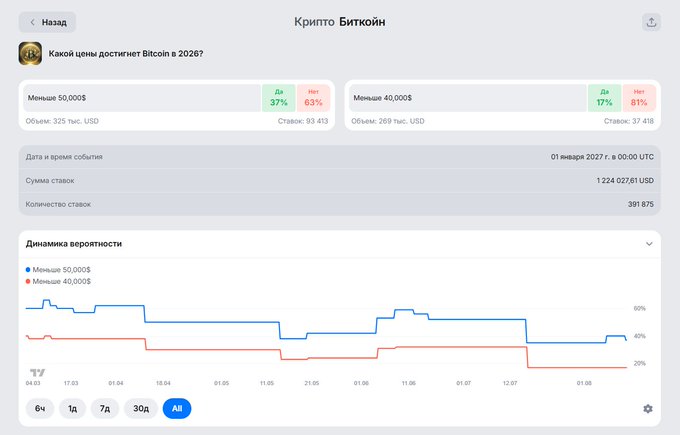Viewport: 680px width, 435px height.
Task: Select the 1д time range
Action: [72, 409]
